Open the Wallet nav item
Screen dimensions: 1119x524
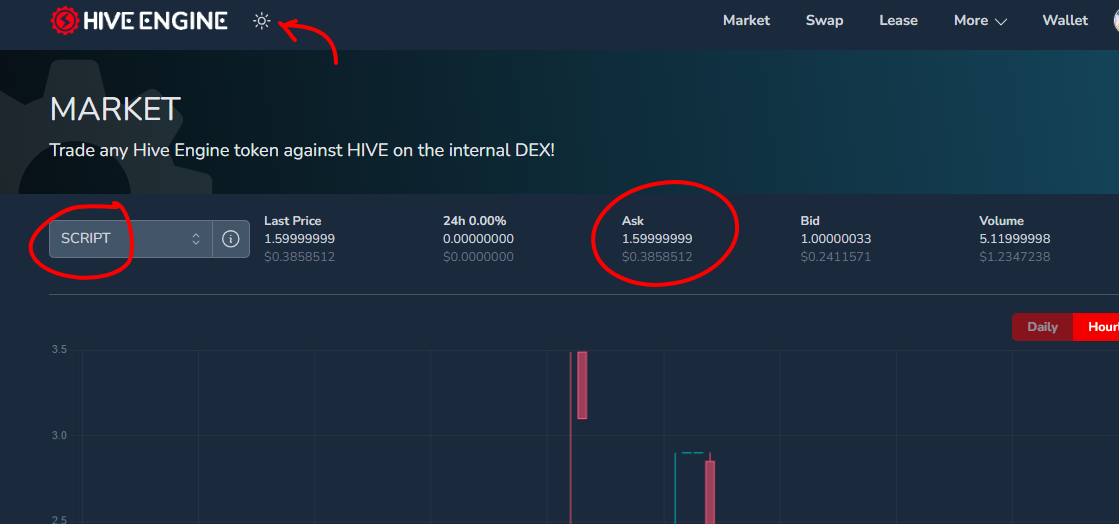[x=1065, y=21]
